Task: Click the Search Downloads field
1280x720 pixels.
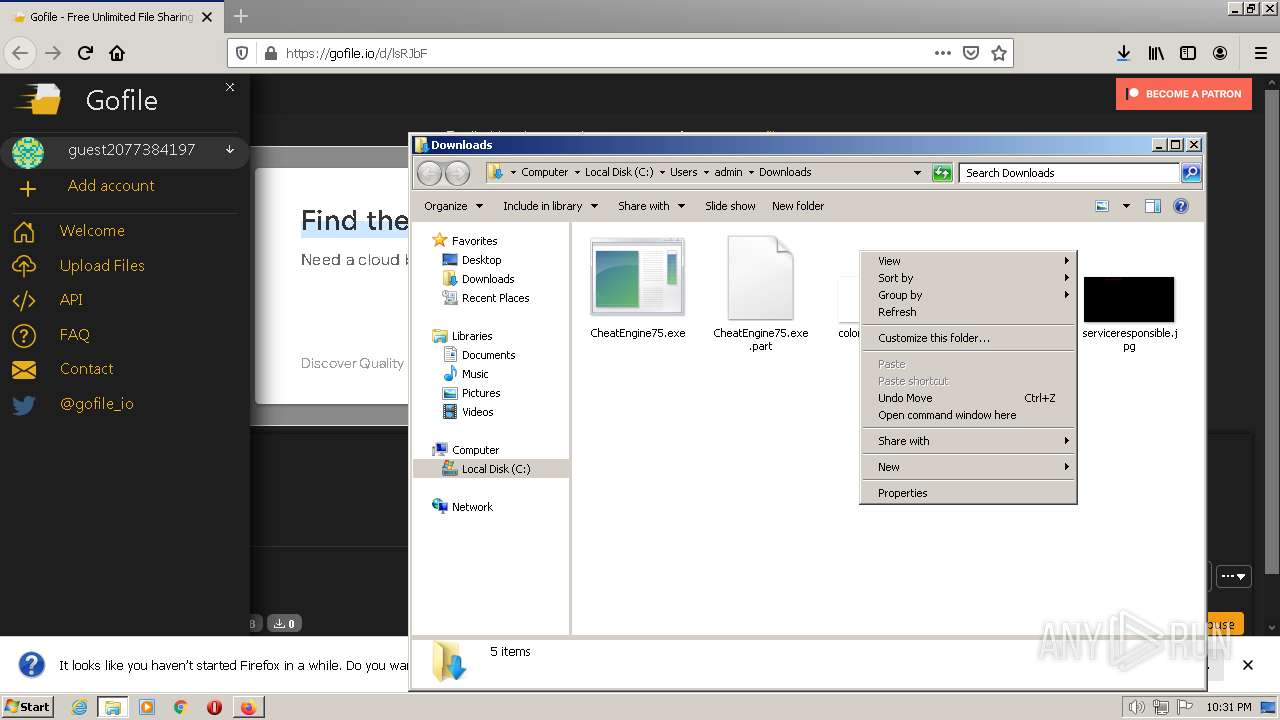Action: (x=1069, y=173)
